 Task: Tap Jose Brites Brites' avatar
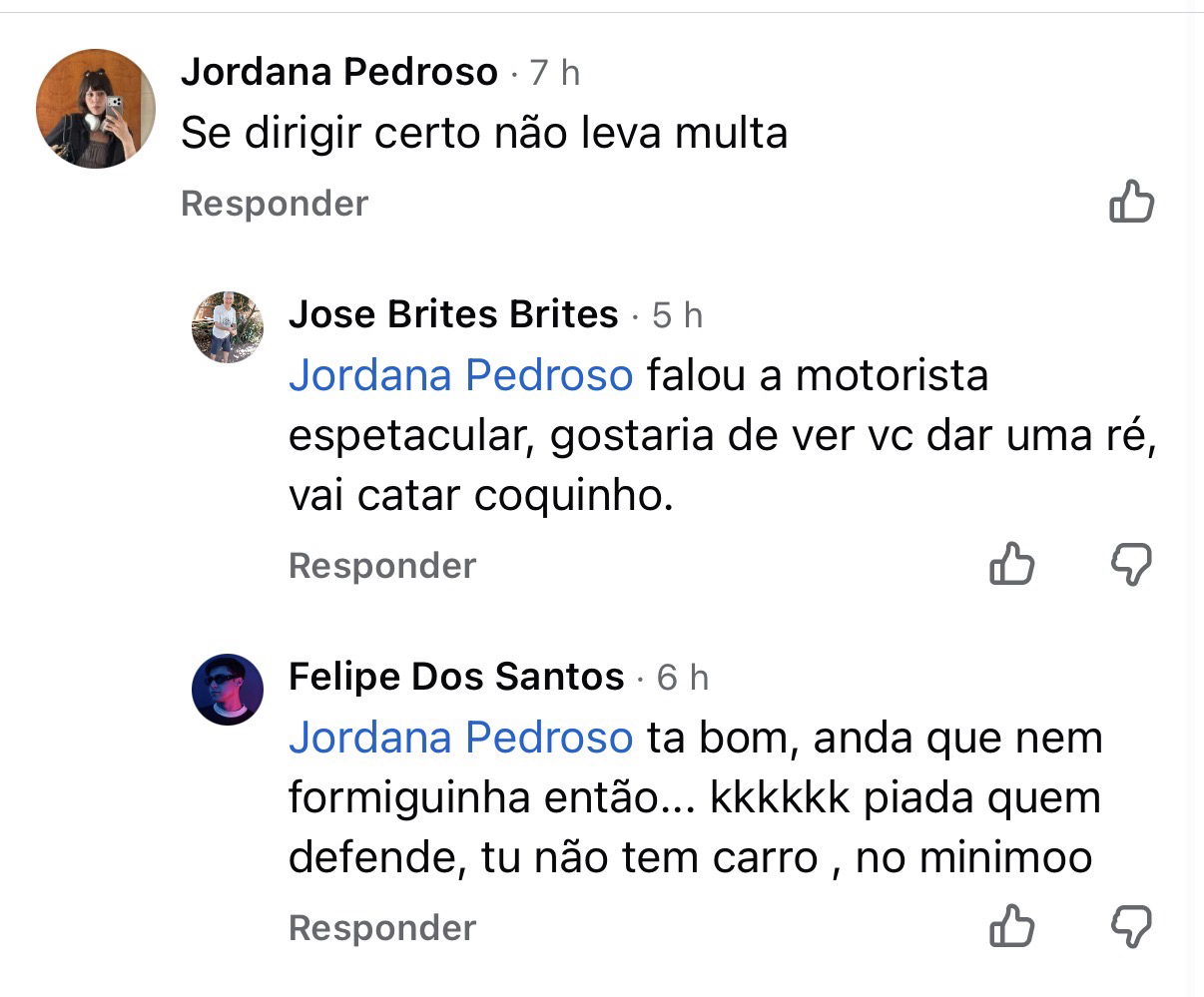point(228,327)
